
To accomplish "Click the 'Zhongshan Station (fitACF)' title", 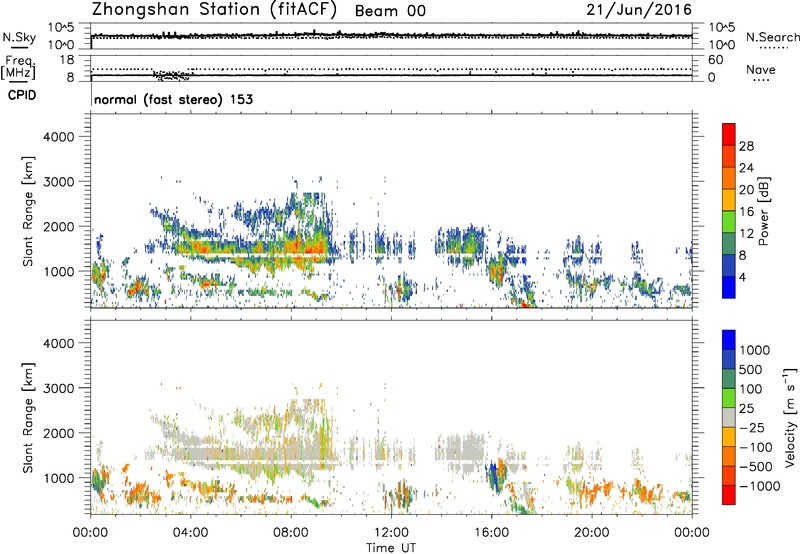I will coord(214,10).
